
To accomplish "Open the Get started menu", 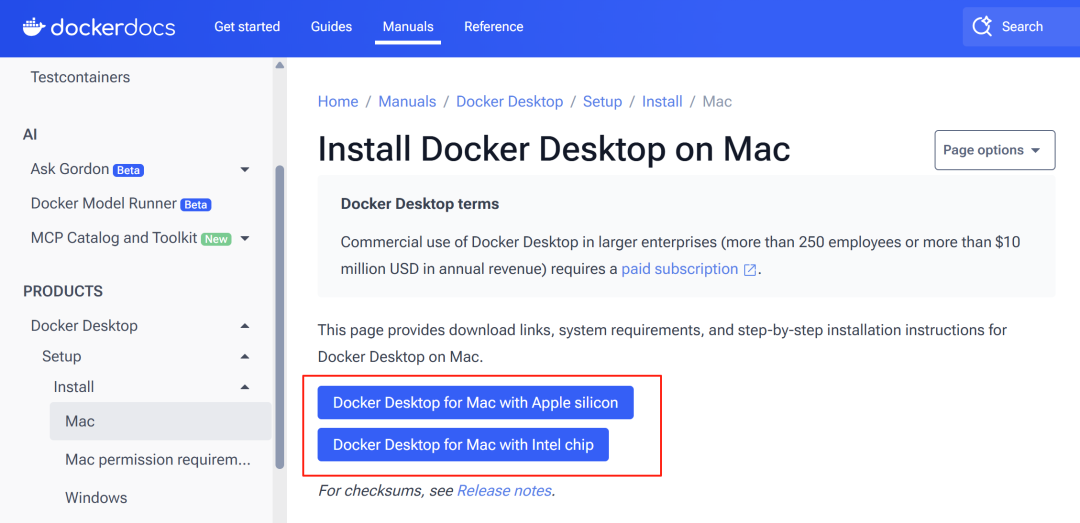I will (247, 27).
